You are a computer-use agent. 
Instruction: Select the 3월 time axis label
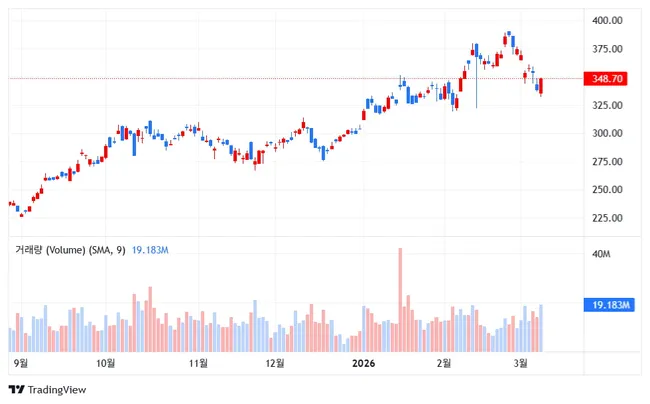click(x=521, y=363)
